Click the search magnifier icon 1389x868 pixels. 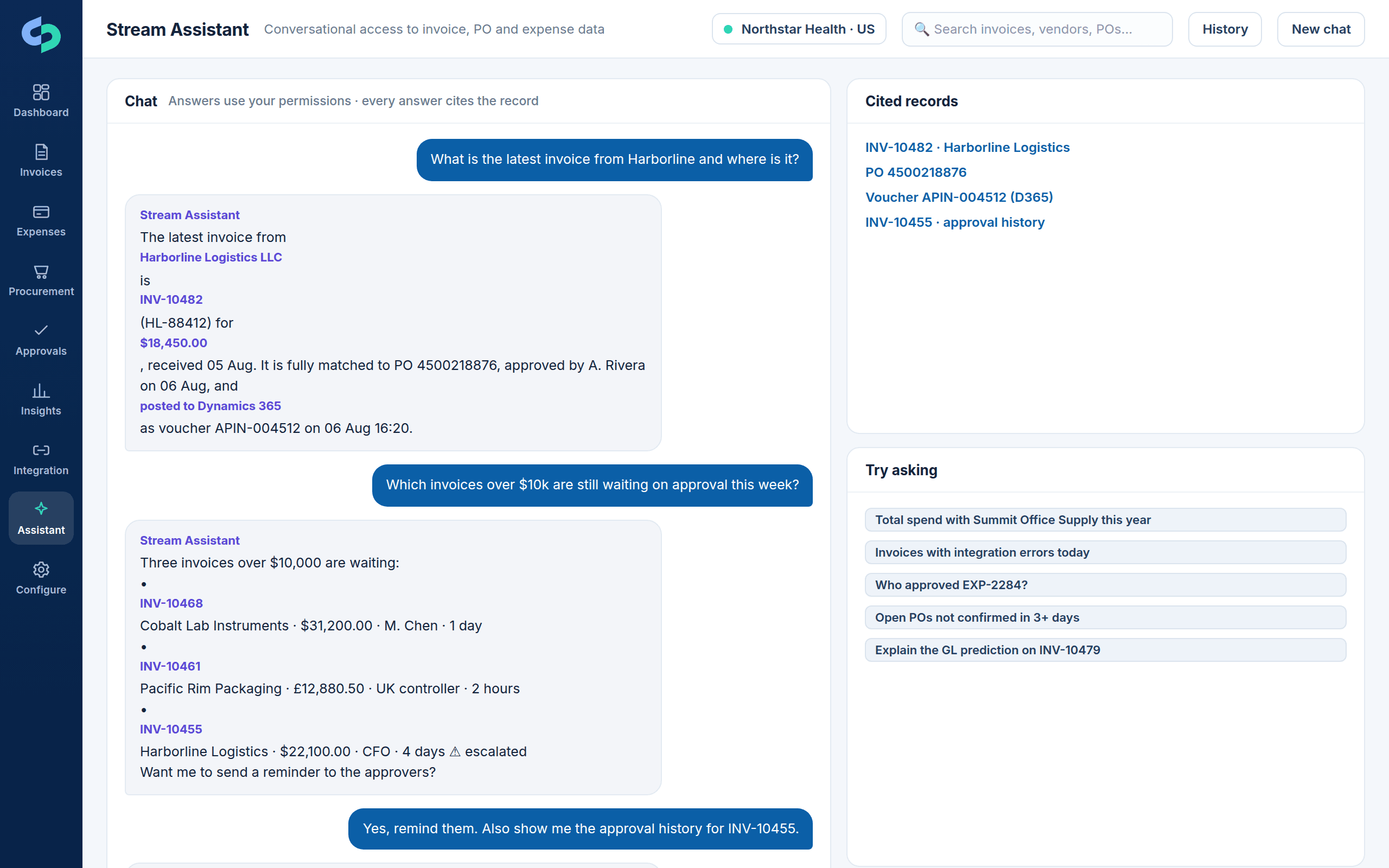pyautogui.click(x=921, y=29)
